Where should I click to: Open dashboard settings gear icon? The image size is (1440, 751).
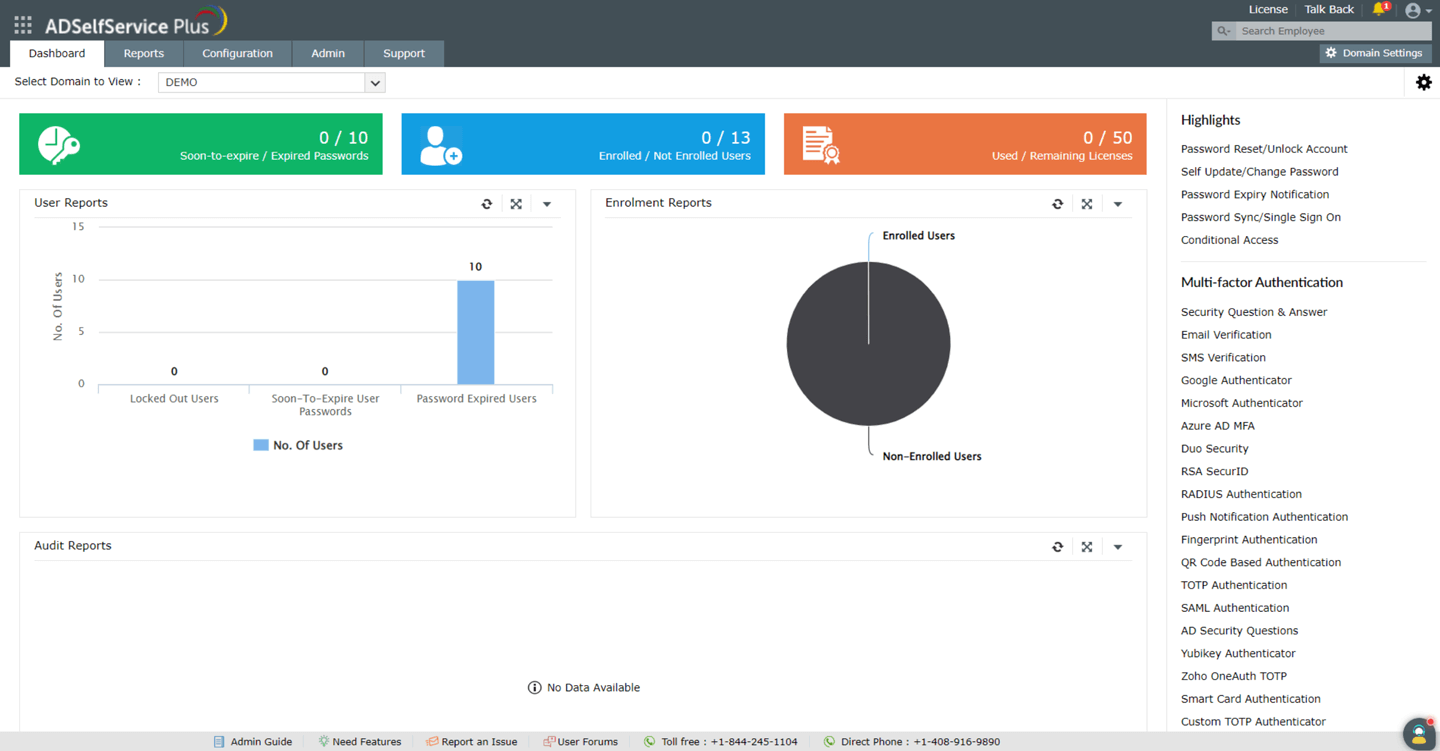click(x=1424, y=83)
